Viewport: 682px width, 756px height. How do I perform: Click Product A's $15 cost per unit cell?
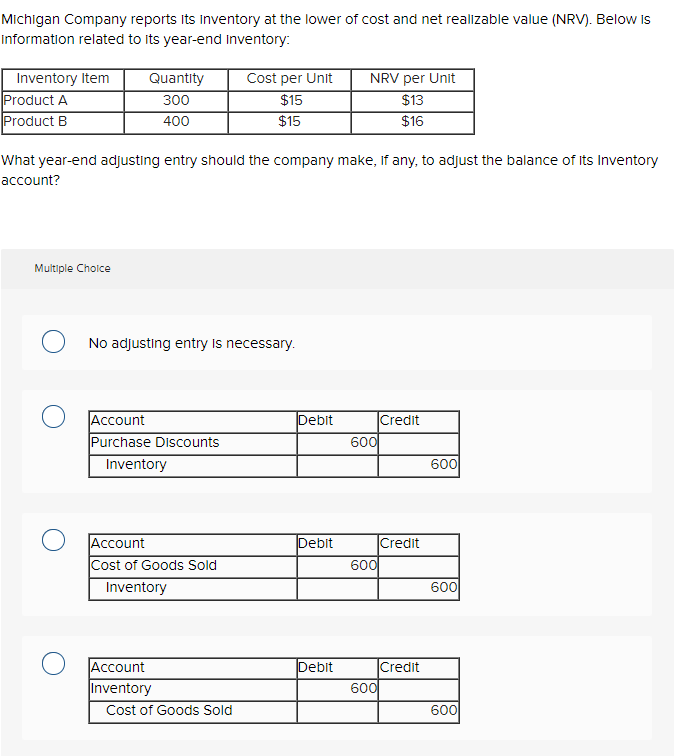click(x=290, y=100)
